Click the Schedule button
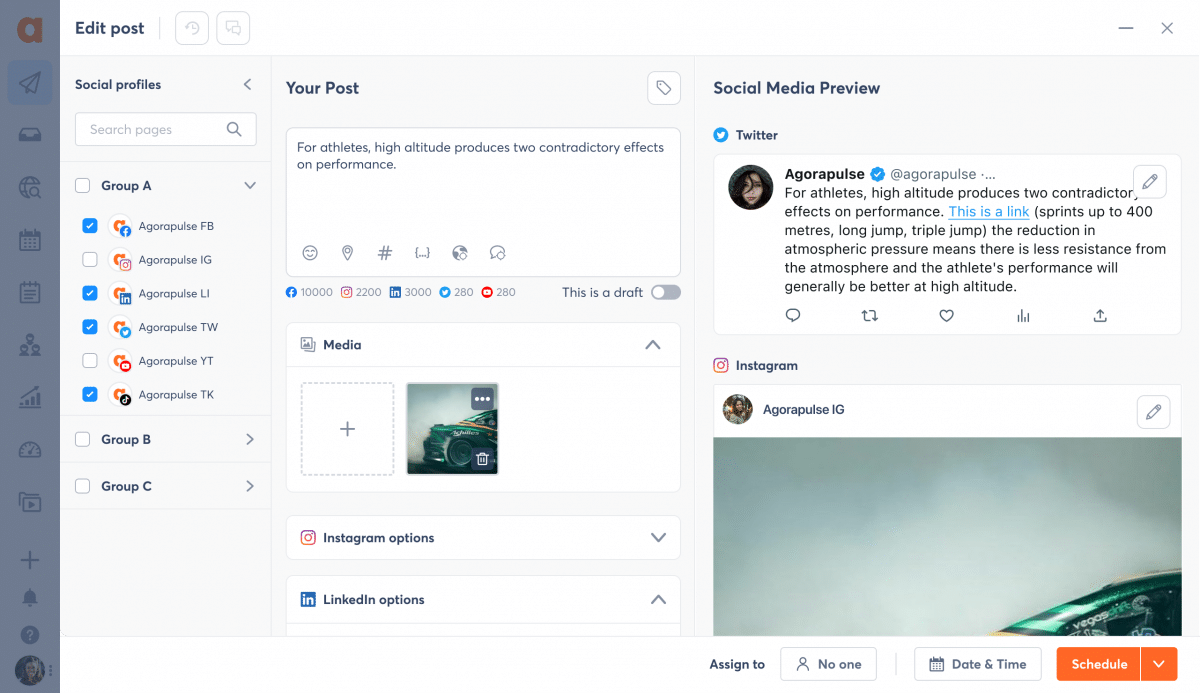Viewport: 1200px width, 693px height. click(x=1099, y=664)
